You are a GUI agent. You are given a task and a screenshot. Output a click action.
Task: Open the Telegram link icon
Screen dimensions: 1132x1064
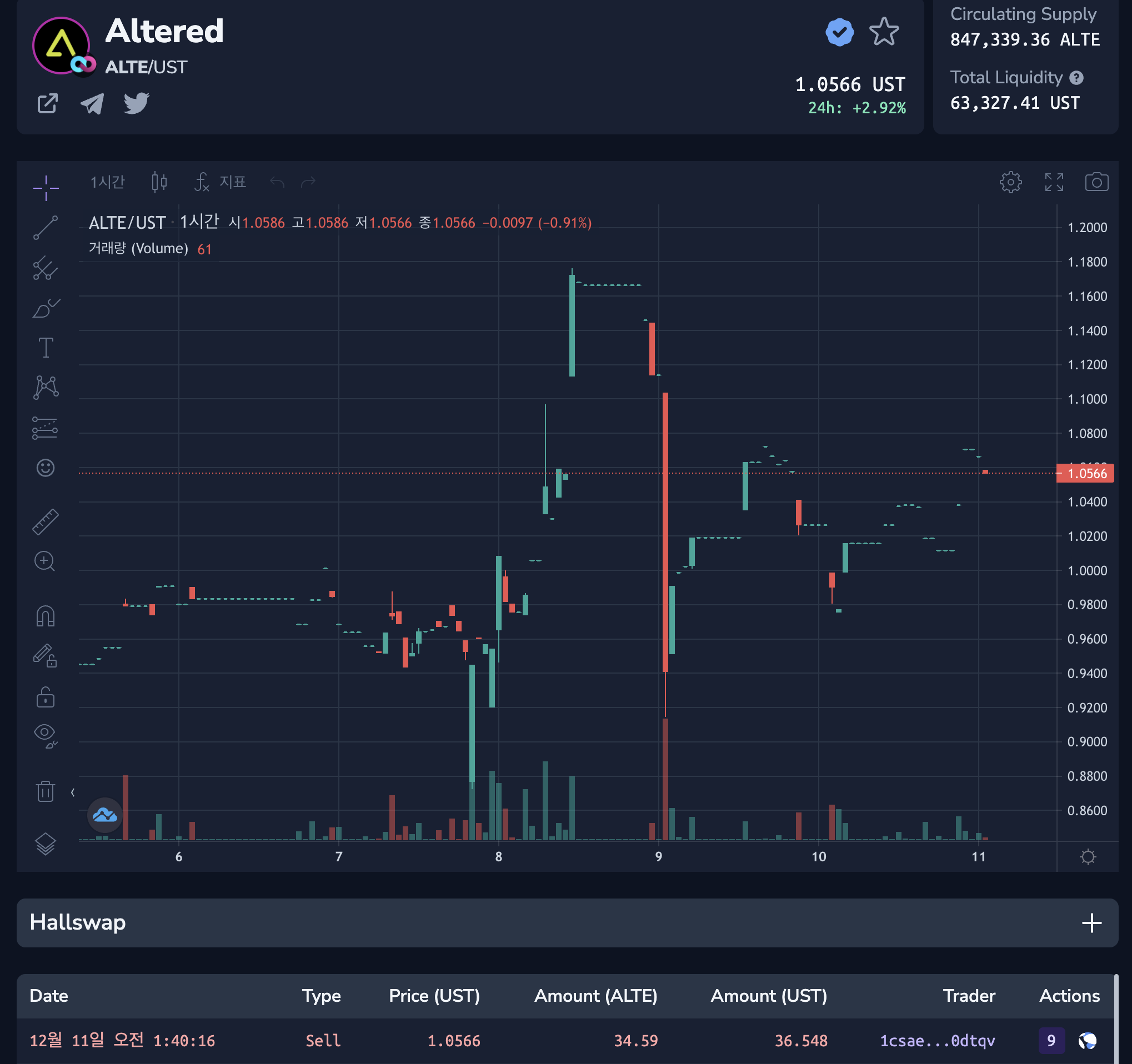[92, 104]
